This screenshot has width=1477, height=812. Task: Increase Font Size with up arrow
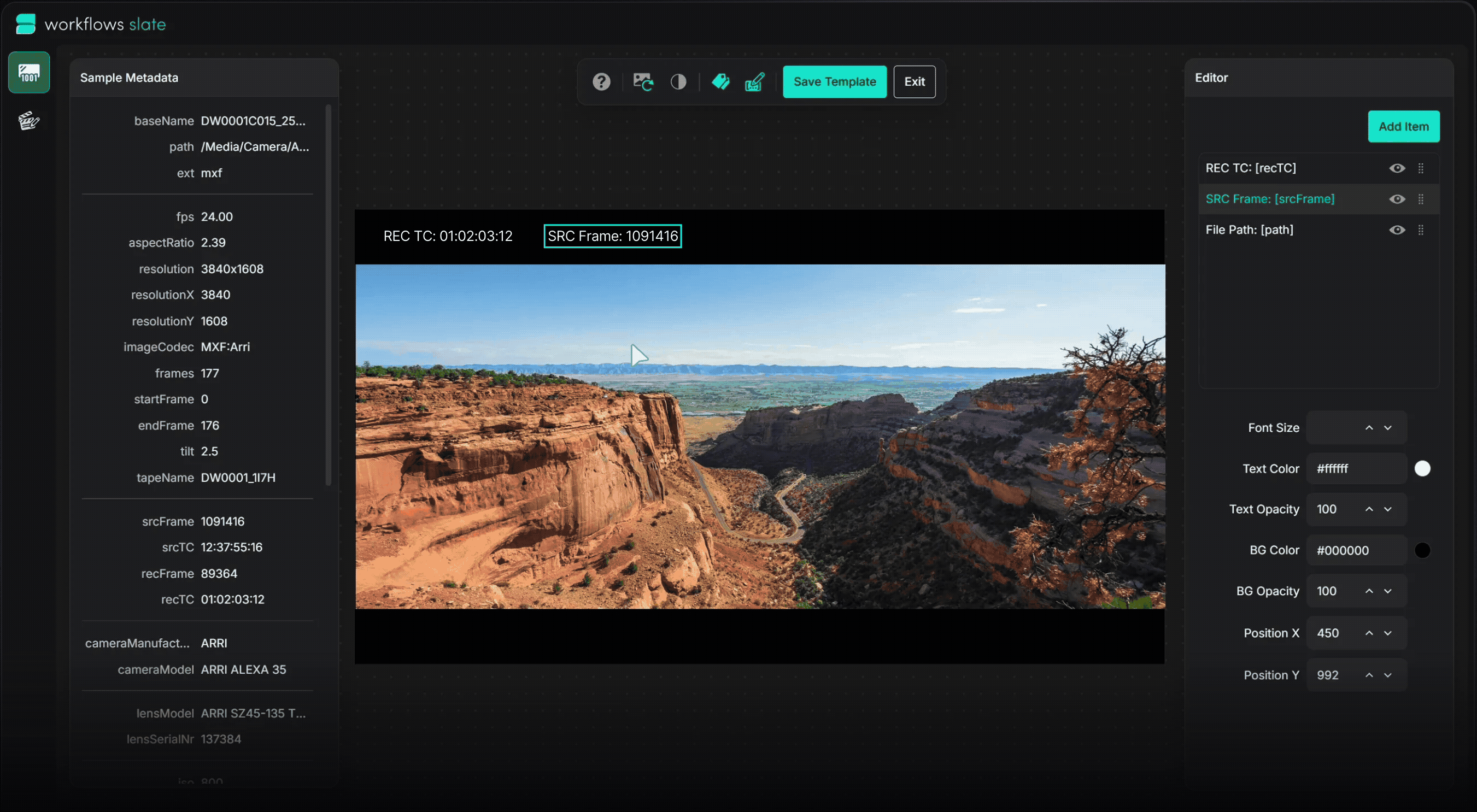point(1369,427)
